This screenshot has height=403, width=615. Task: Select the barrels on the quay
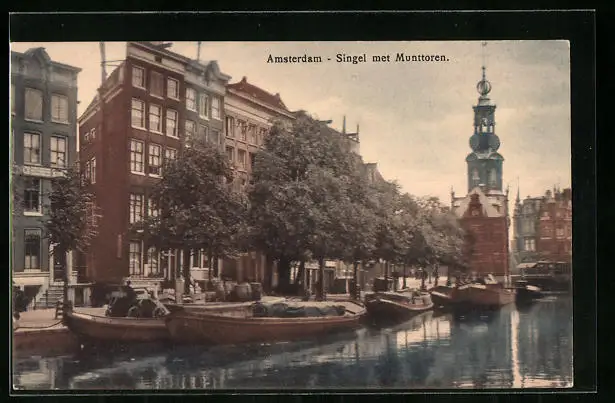(x=240, y=291)
